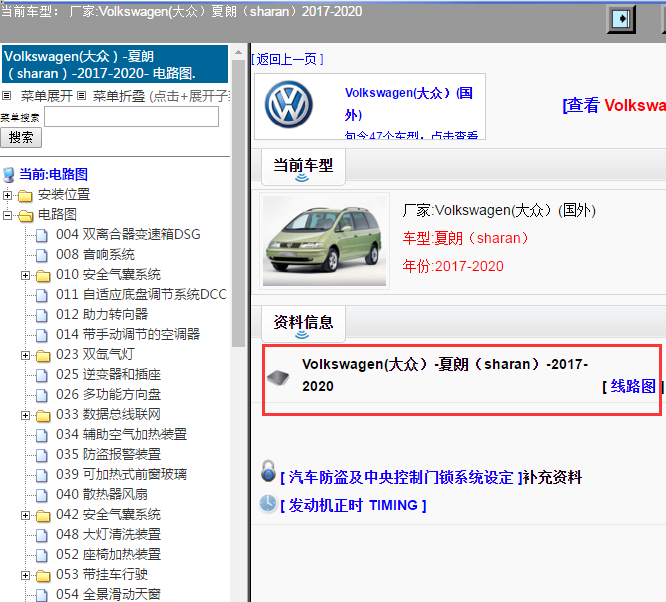The width and height of the screenshot is (666, 602).
Task: Expand the 安装位置 tree node
Action: point(7,195)
